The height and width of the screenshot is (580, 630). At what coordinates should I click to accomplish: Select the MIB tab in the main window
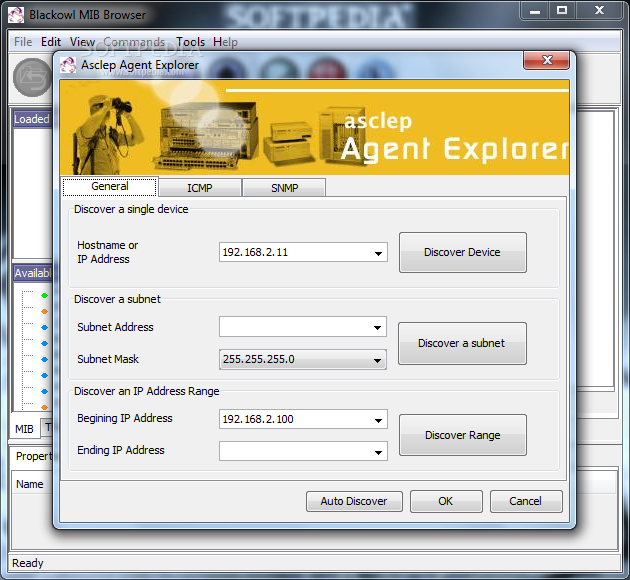pyautogui.click(x=25, y=429)
